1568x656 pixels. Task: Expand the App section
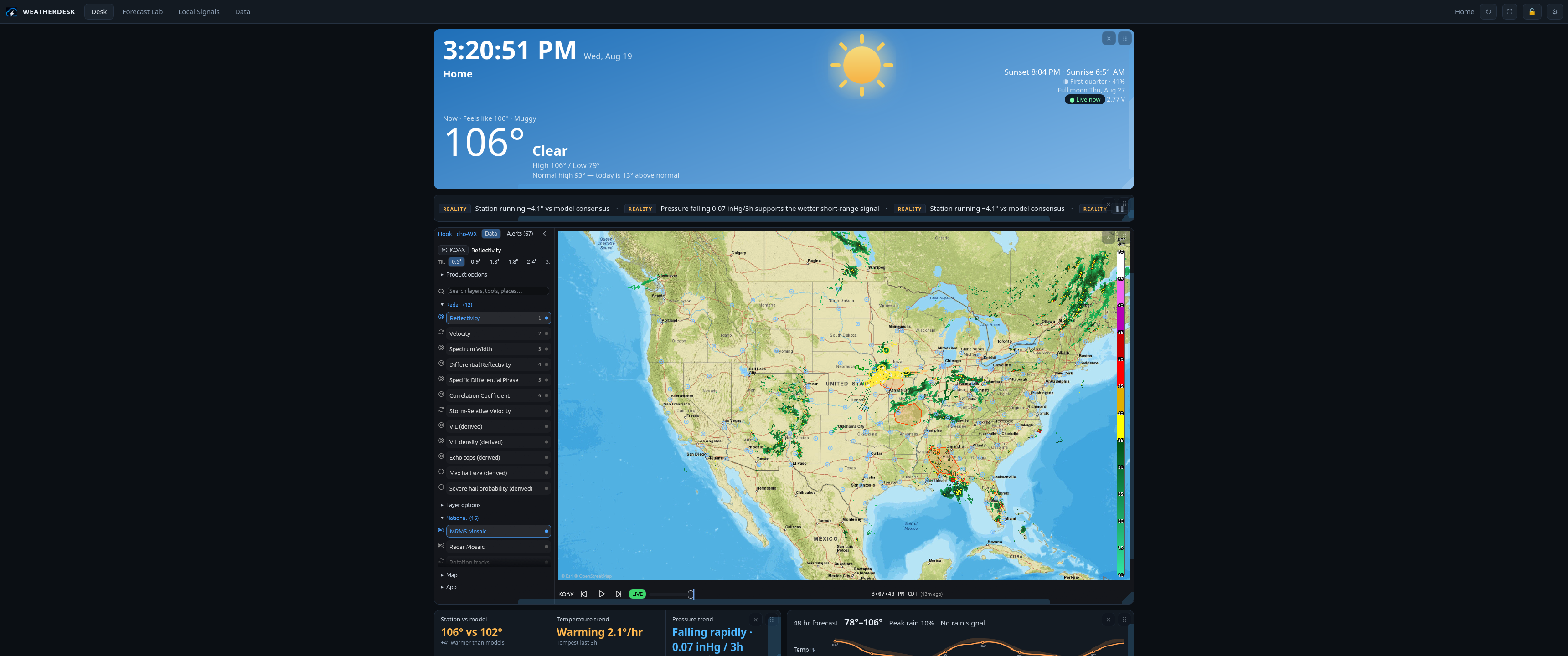click(x=448, y=587)
